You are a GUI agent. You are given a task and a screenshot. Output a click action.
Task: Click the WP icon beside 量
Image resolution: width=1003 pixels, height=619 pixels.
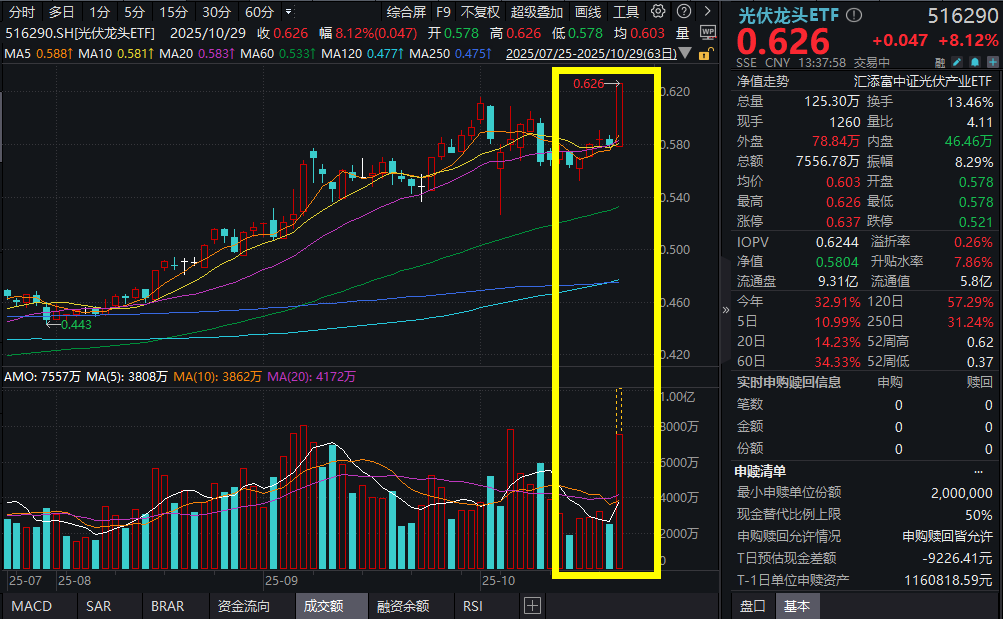(710, 32)
